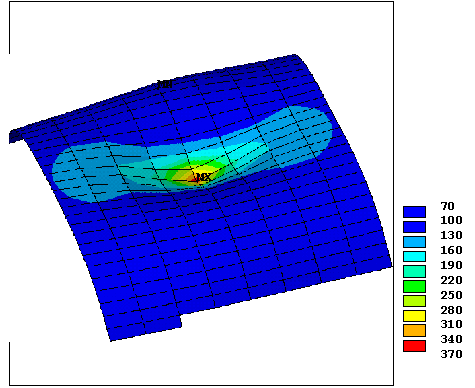Click the teal-green legend swatch near 220
The image size is (475, 388).
pos(414,271)
